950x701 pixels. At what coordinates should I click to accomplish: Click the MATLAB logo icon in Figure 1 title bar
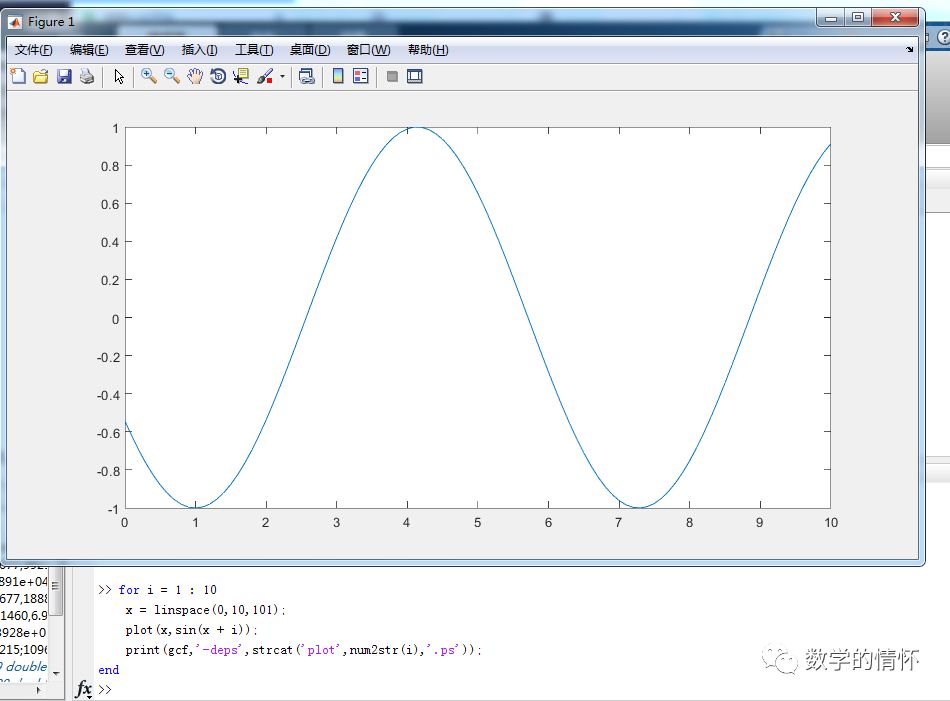[15, 22]
